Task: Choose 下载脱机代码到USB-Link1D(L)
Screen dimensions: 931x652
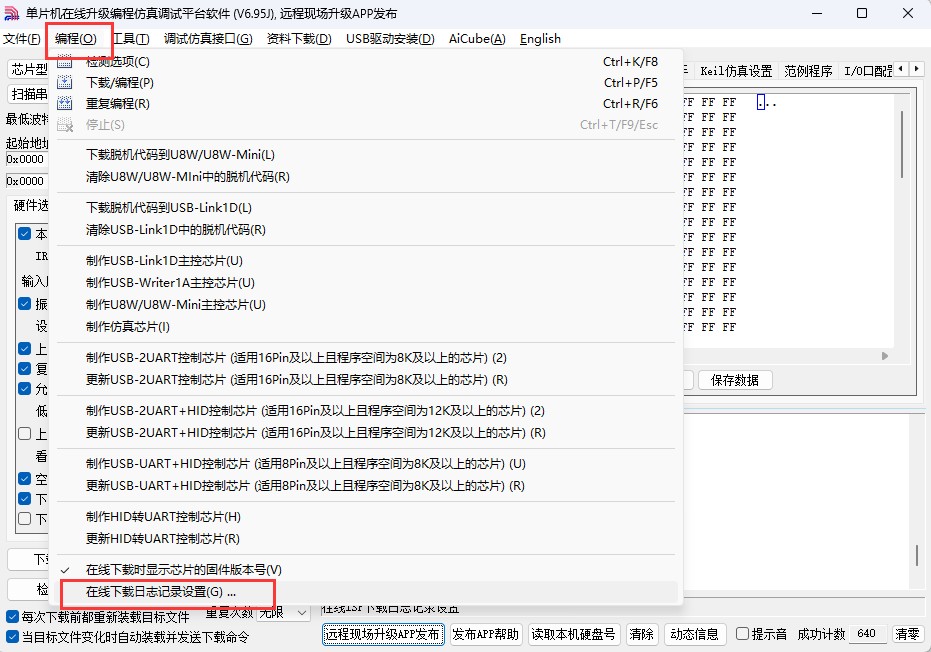Action: tap(366, 208)
